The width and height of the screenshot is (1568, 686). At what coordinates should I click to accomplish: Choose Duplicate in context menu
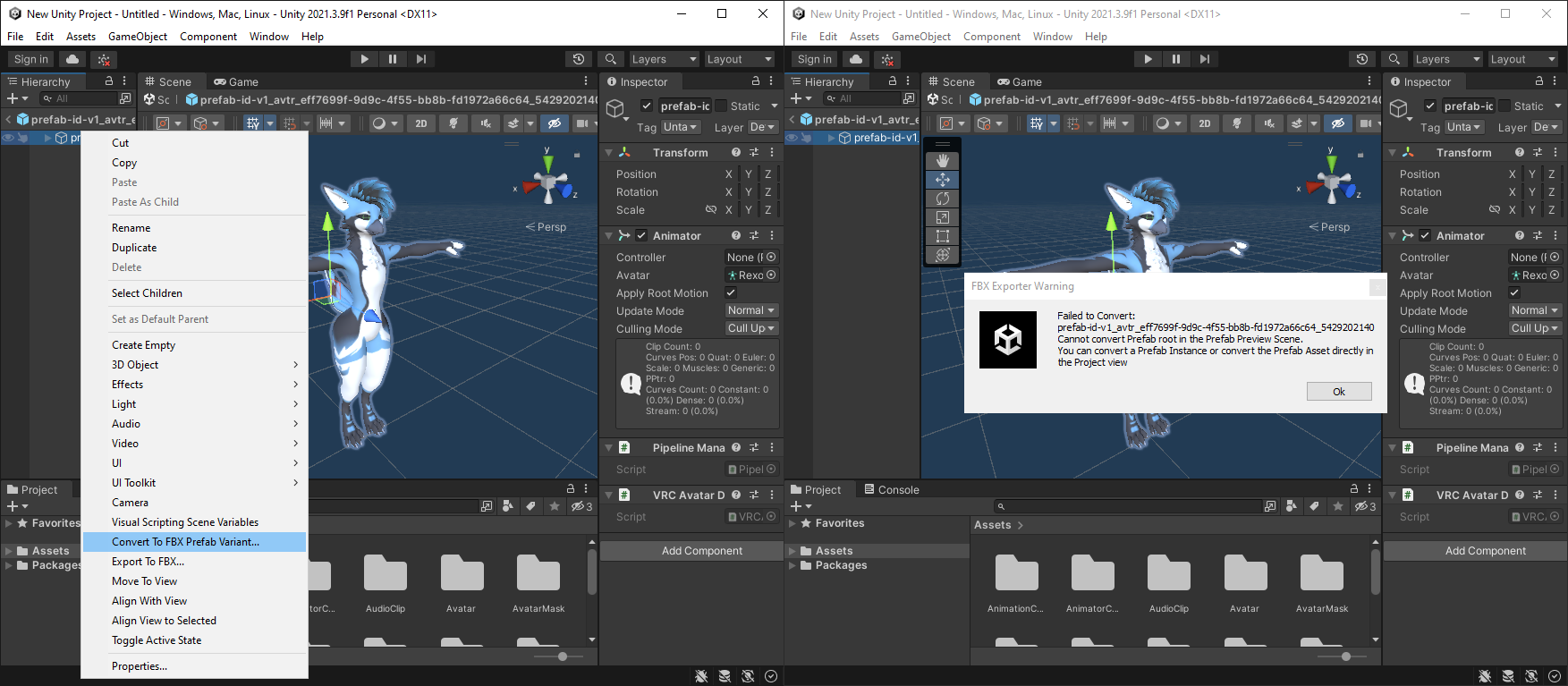(194, 247)
